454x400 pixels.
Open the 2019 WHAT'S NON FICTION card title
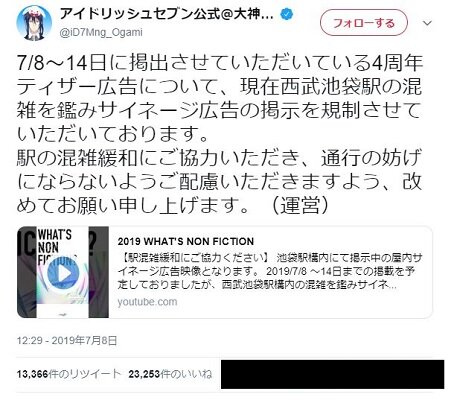pyautogui.click(x=186, y=241)
